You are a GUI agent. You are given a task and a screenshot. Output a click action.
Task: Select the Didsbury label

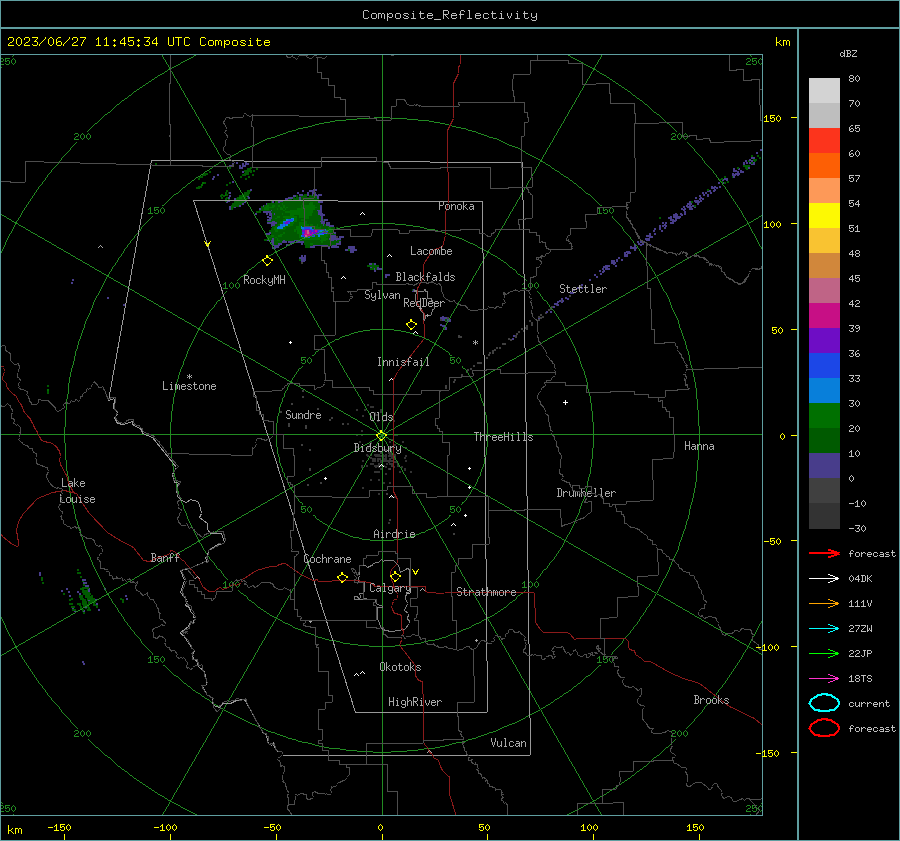click(377, 448)
